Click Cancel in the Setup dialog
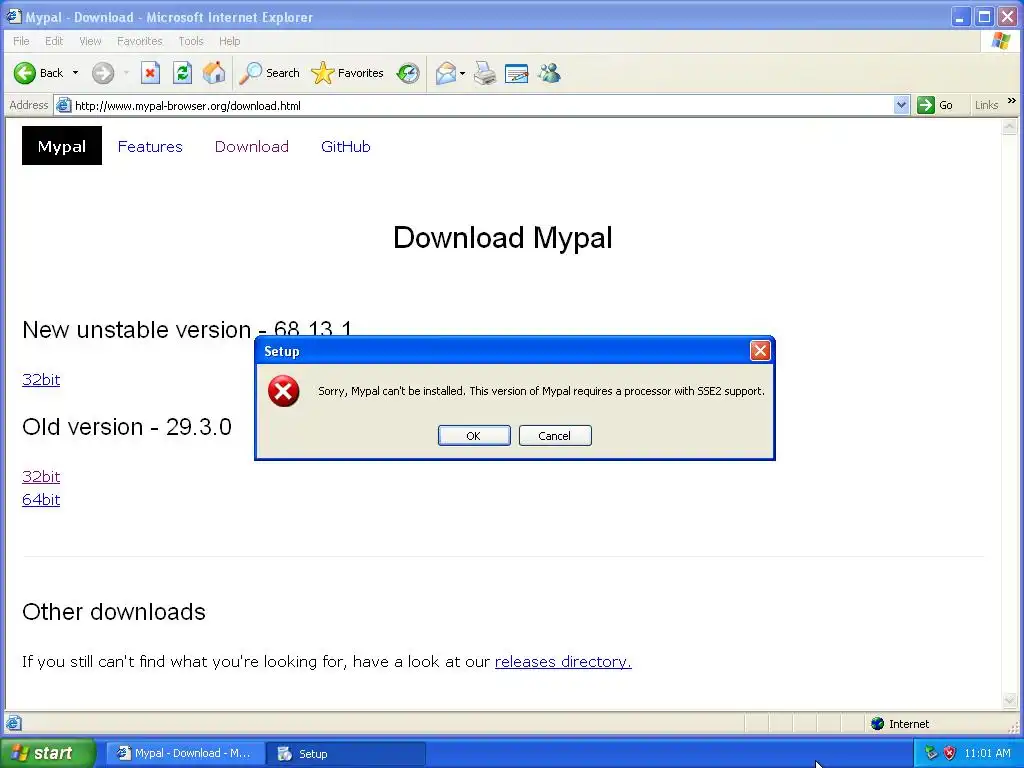The image size is (1024, 768). [555, 436]
